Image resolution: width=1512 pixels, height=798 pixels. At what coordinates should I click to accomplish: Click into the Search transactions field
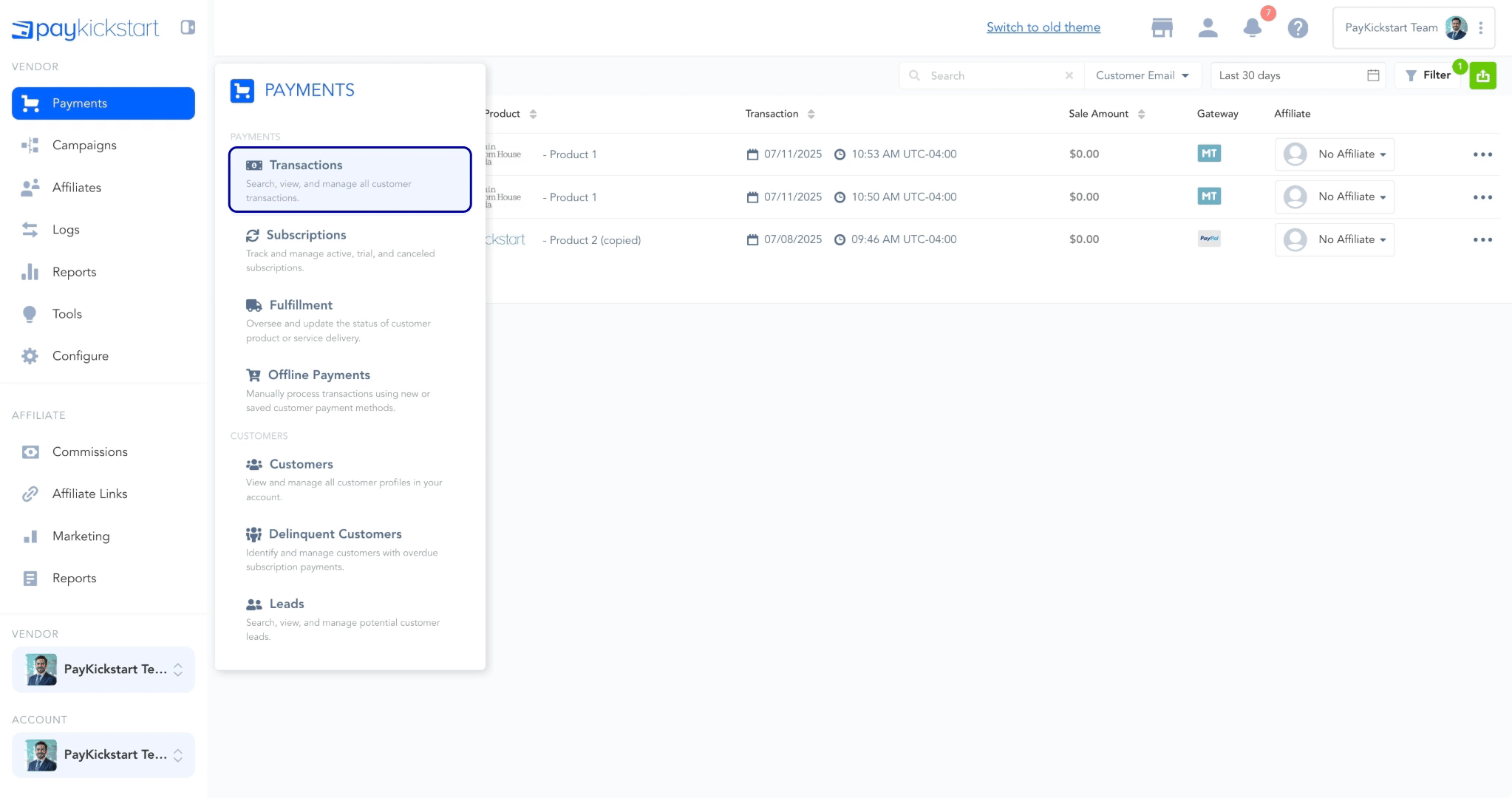[x=992, y=75]
